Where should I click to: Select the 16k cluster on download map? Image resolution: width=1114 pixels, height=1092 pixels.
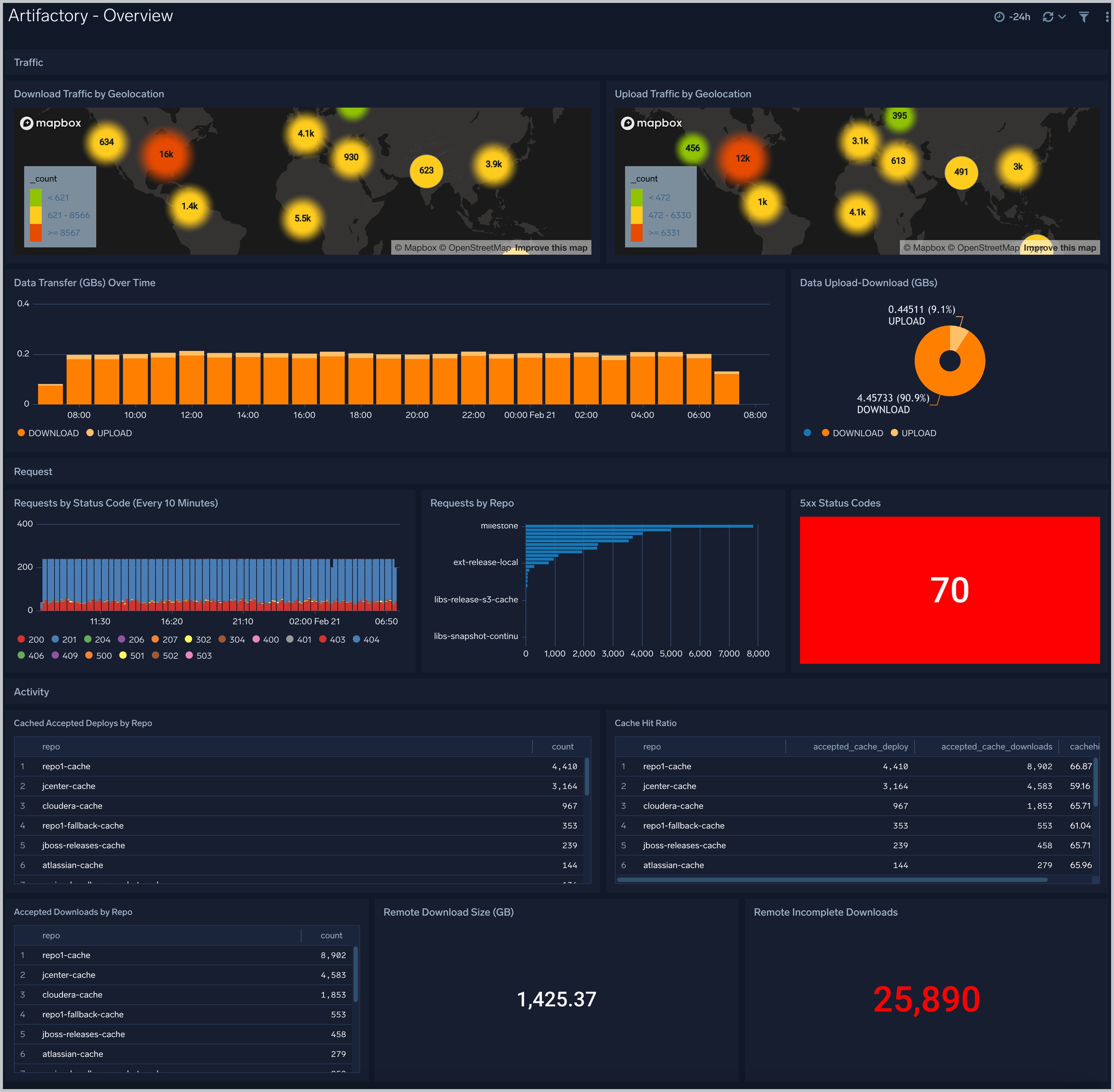click(x=167, y=154)
